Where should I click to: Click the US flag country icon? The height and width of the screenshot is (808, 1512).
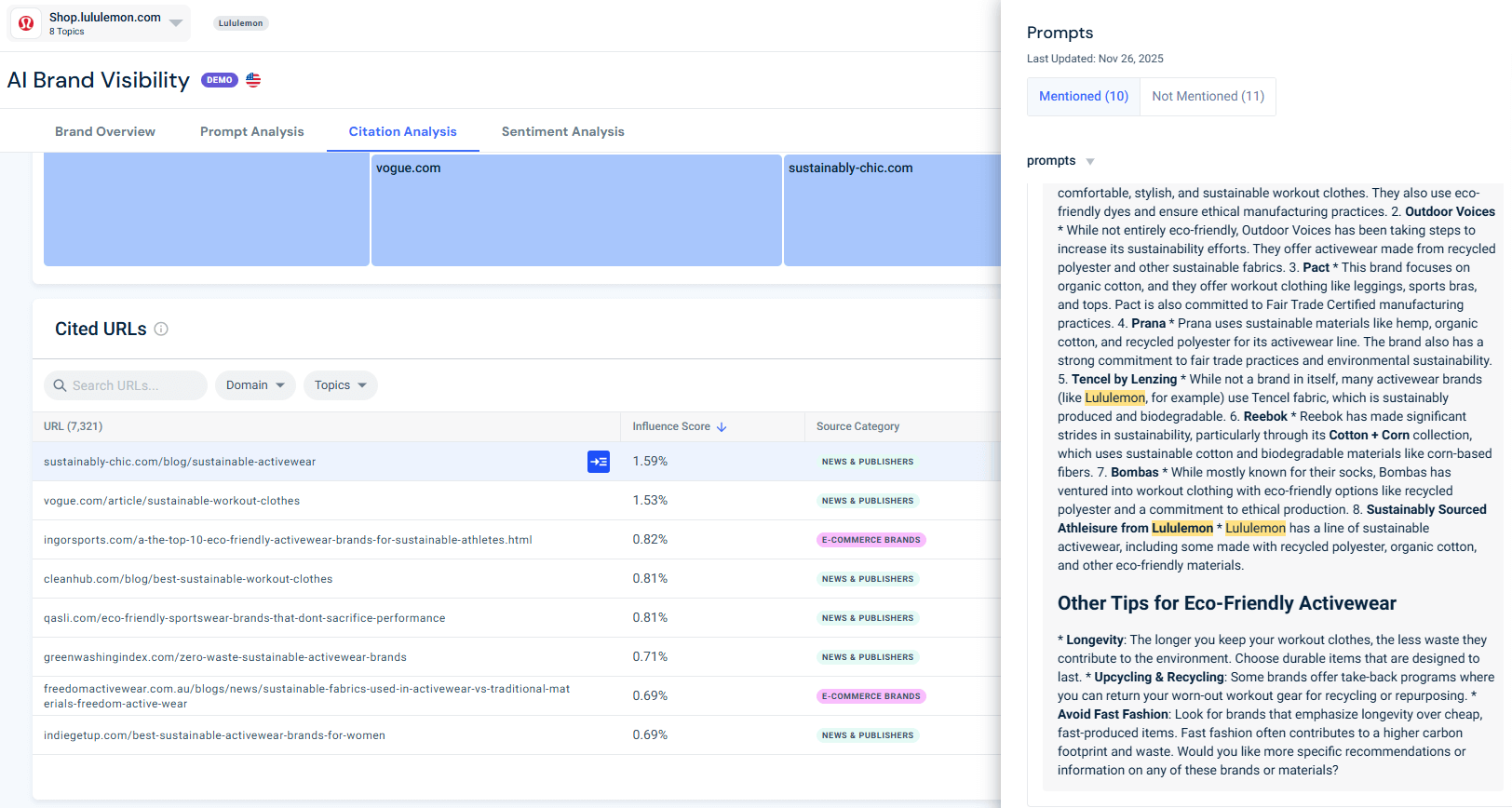(253, 80)
